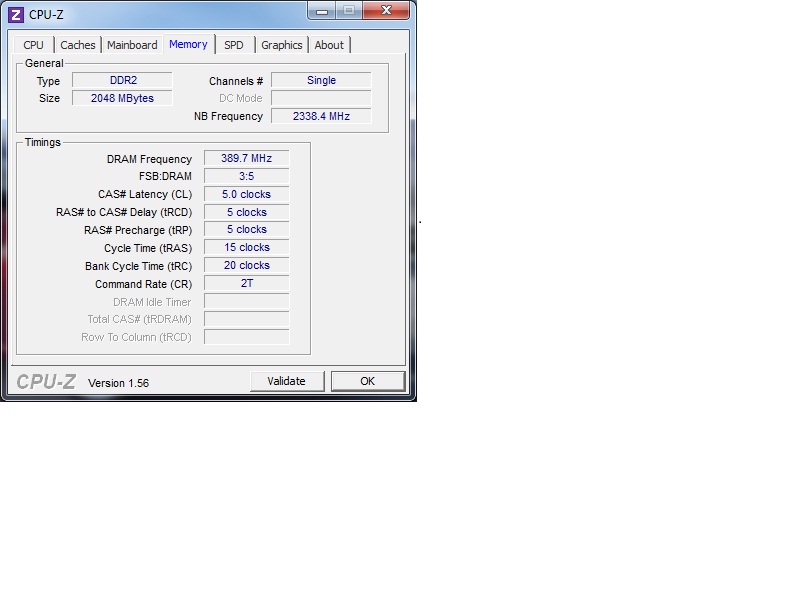Click the Channels # label

[236, 81]
